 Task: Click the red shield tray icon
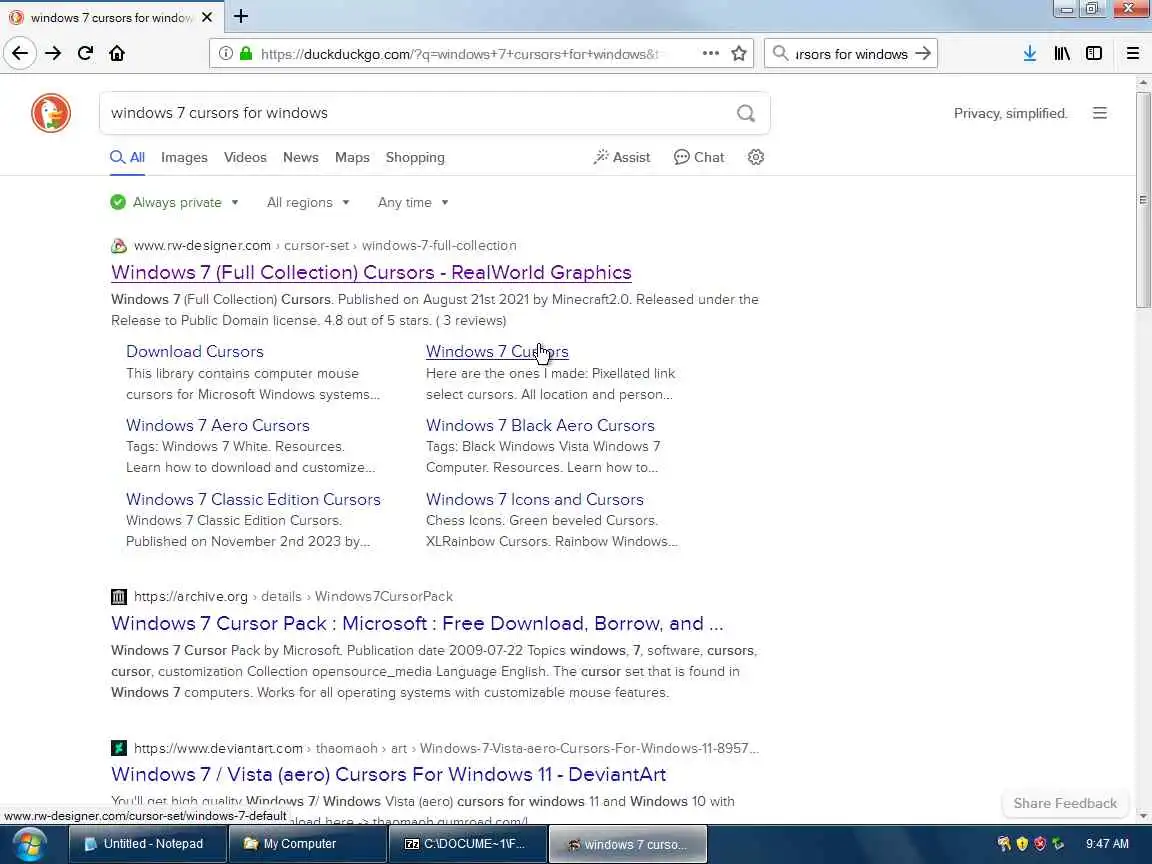pos(1040,843)
